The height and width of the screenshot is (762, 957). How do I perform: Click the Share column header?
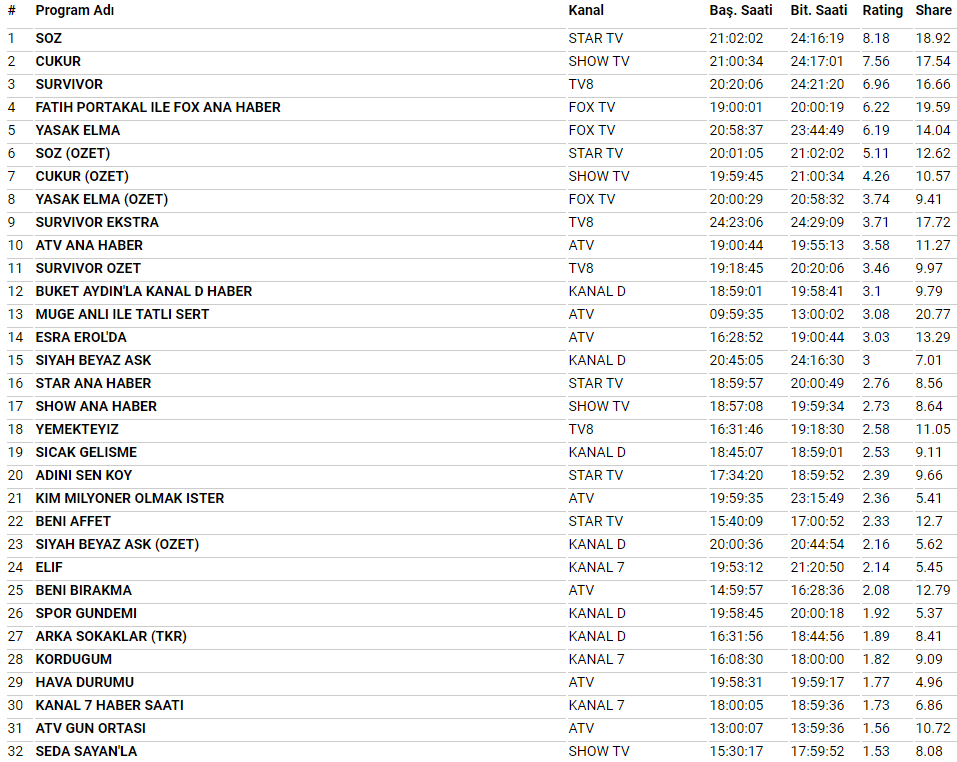(x=933, y=11)
